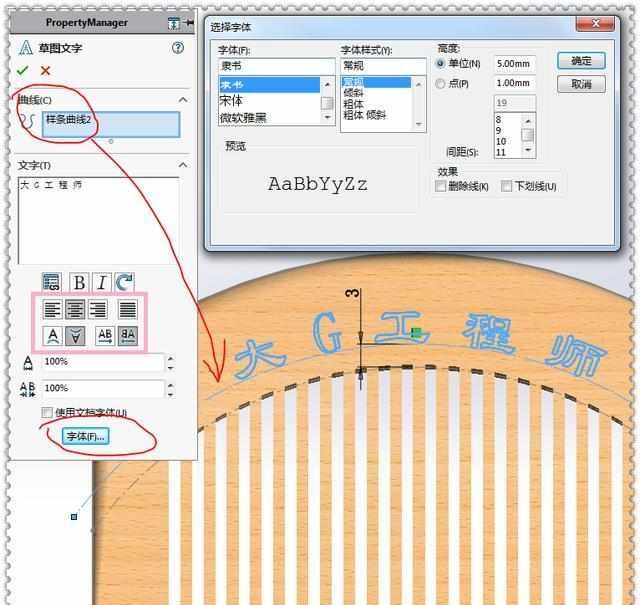Click the 字体(F) name input field
The width and height of the screenshot is (640, 605).
click(276, 66)
